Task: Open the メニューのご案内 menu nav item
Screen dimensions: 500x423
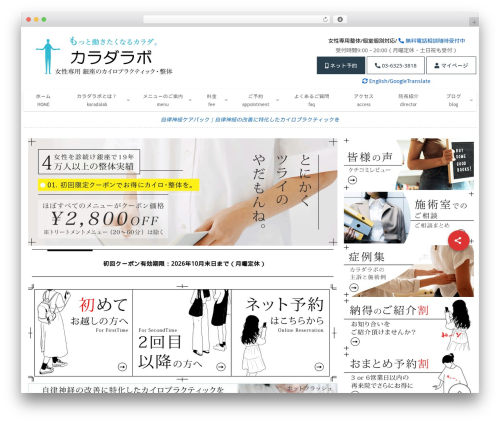Action: click(x=163, y=100)
